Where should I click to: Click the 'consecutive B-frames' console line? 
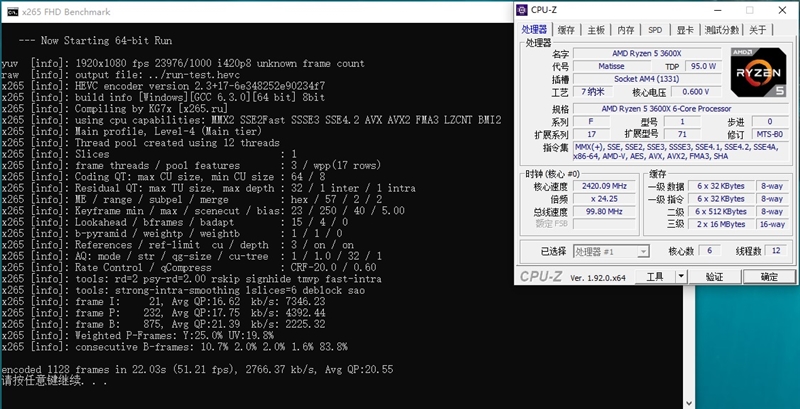pyautogui.click(x=174, y=347)
